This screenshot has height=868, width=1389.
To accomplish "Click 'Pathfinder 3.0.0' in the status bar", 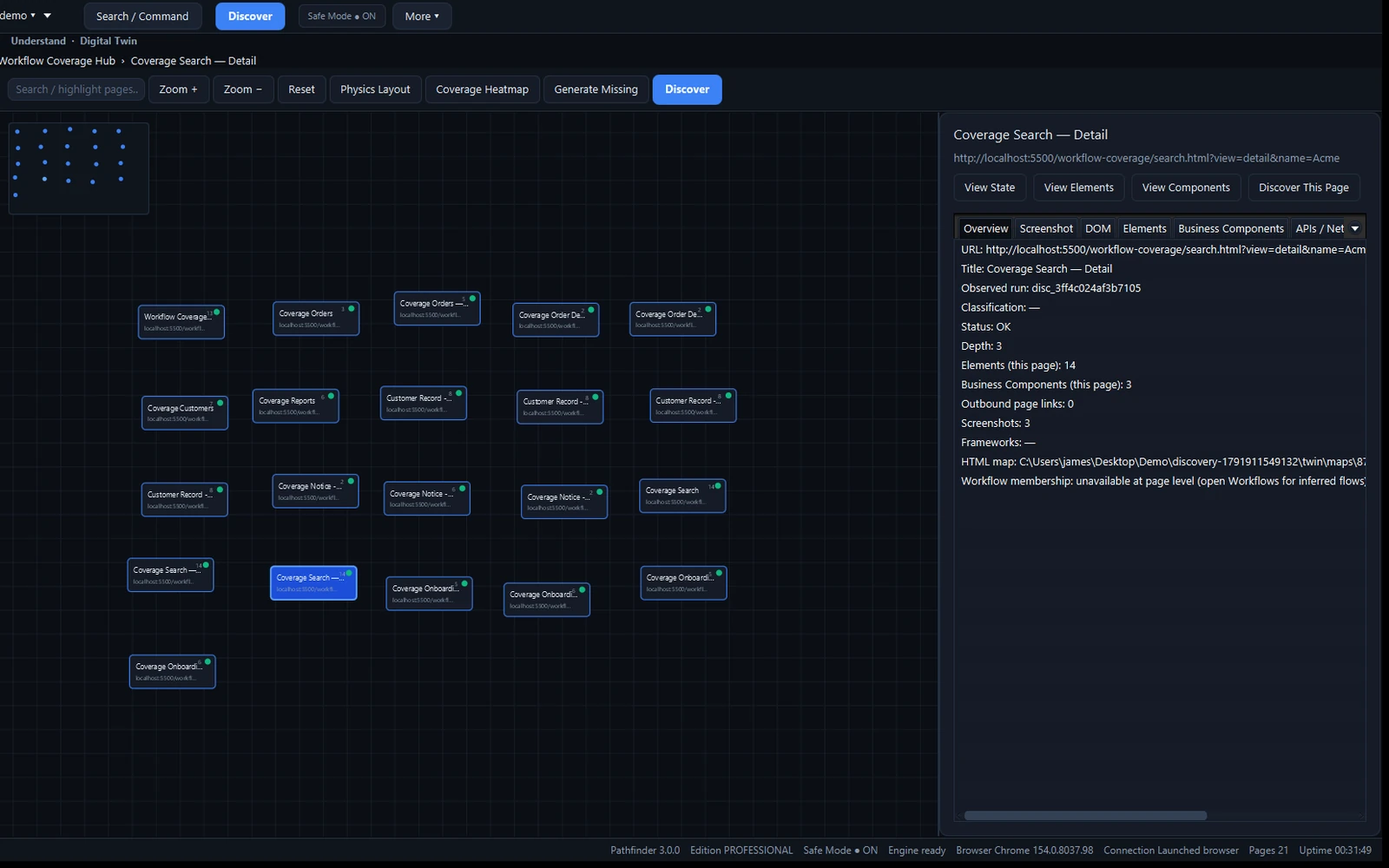I will 645,851.
